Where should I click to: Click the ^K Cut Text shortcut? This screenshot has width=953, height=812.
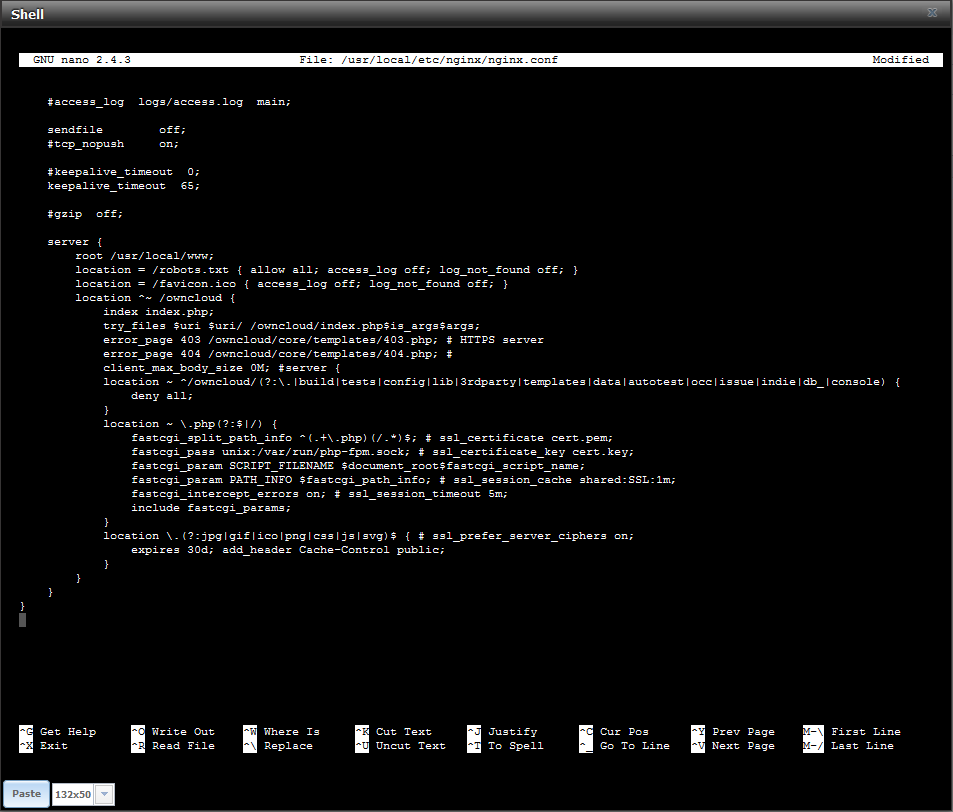pyautogui.click(x=393, y=732)
